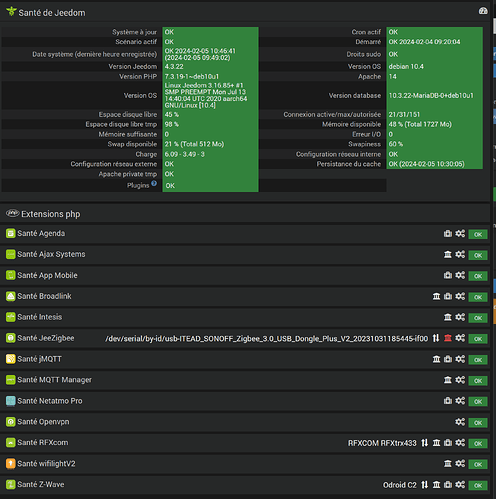Click the Espace disque libre value 45 %
Image resolution: width=496 pixels, height=499 pixels.
tap(172, 114)
